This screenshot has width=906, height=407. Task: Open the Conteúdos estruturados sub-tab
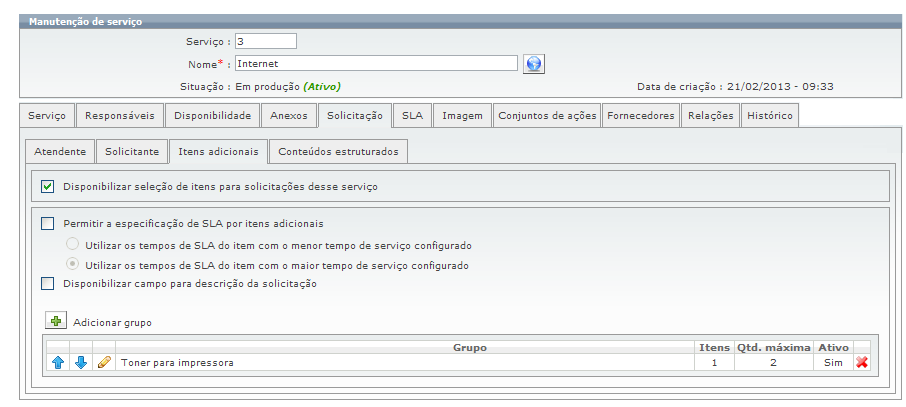[x=338, y=151]
